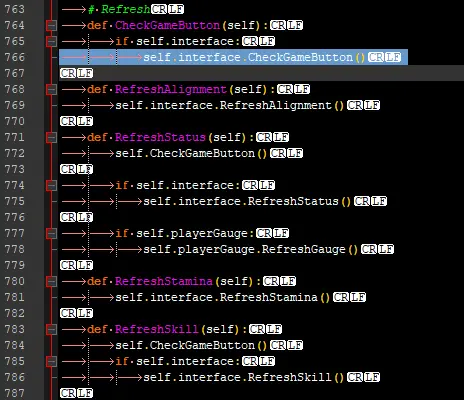Click line number 787 in margin
Image resolution: width=464 pixels, height=400 pixels.
pyautogui.click(x=15, y=393)
